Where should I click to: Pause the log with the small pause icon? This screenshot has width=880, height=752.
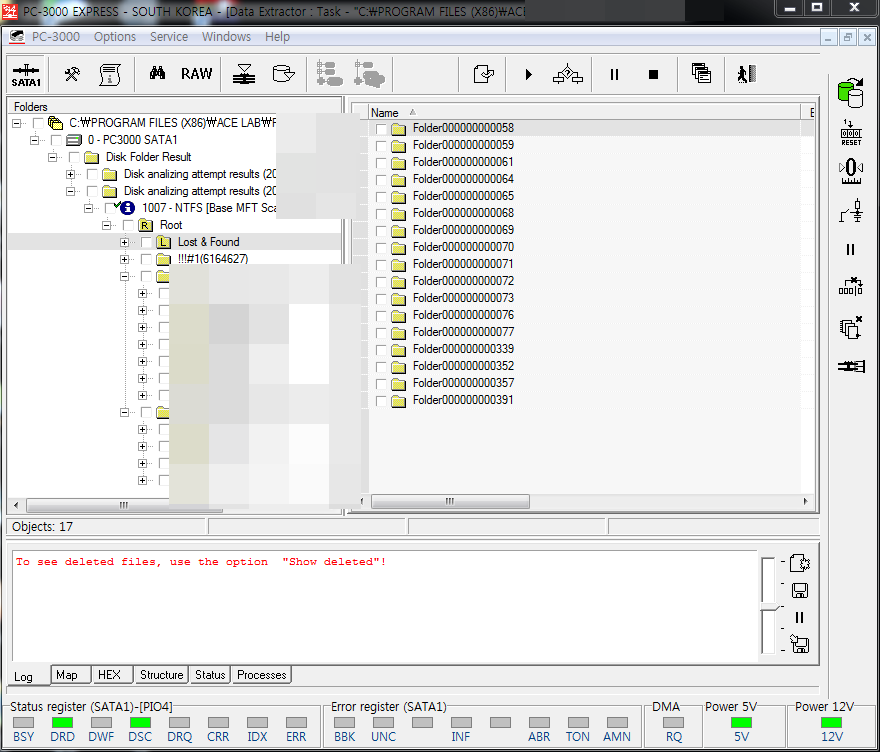coord(799,617)
